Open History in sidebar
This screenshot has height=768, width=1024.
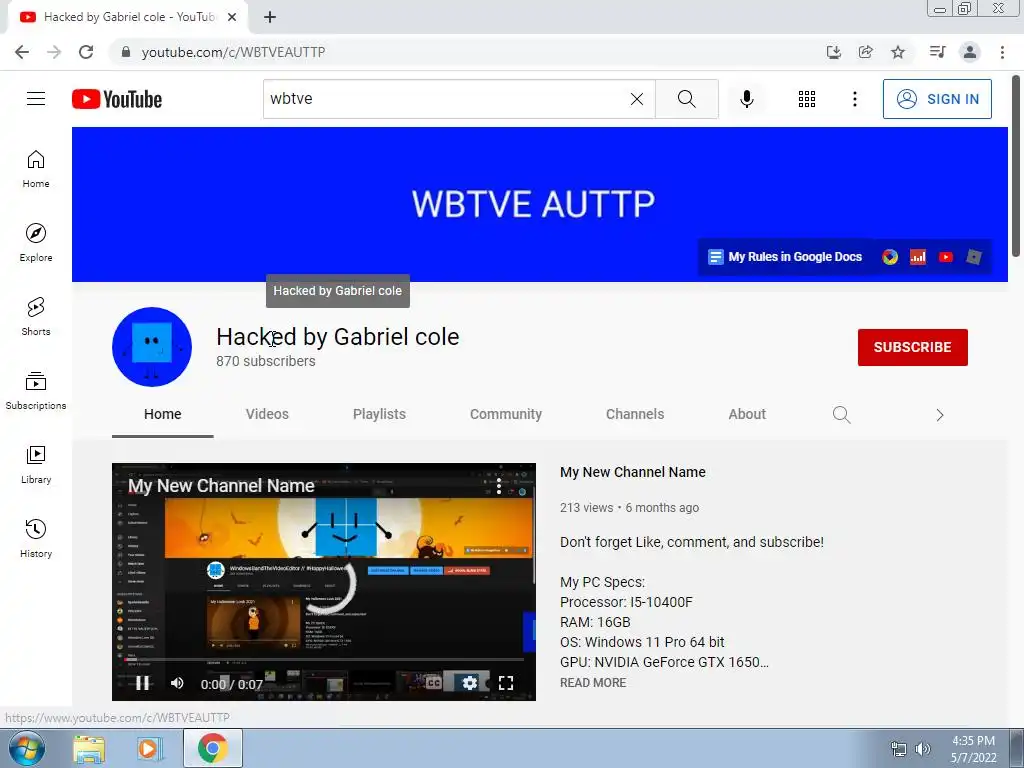click(x=36, y=539)
